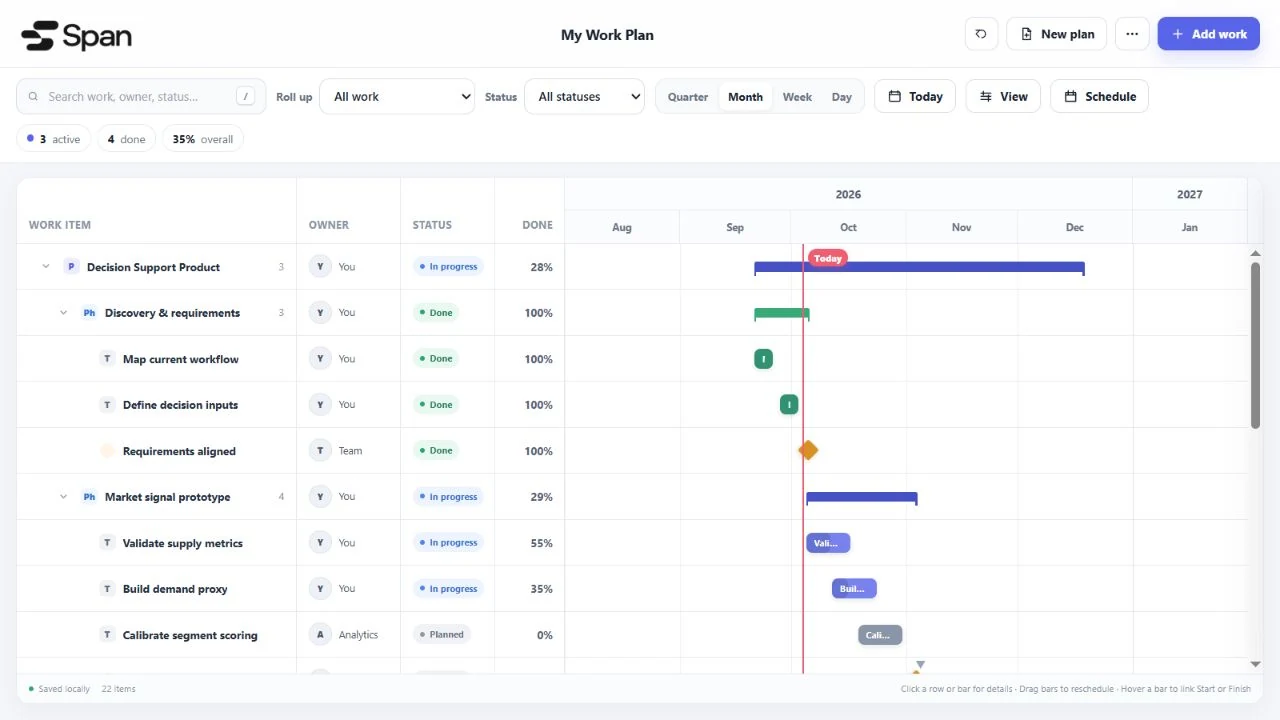Screen dimensions: 1280x720
Task: Jump to Today in the timeline
Action: [x=915, y=97]
